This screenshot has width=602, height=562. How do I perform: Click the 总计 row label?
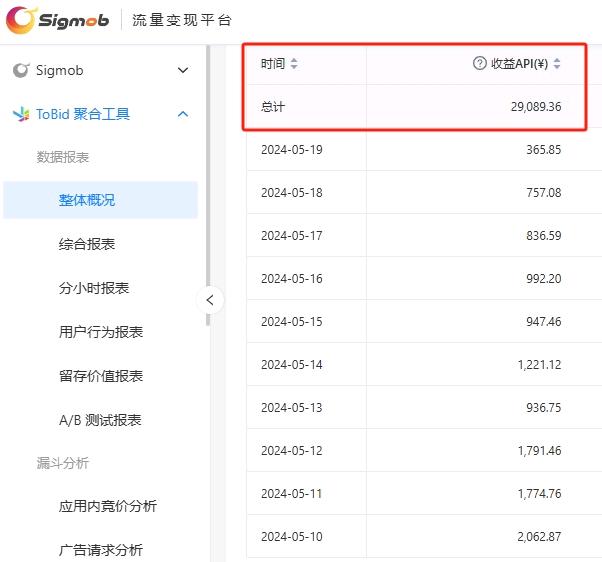[x=273, y=107]
